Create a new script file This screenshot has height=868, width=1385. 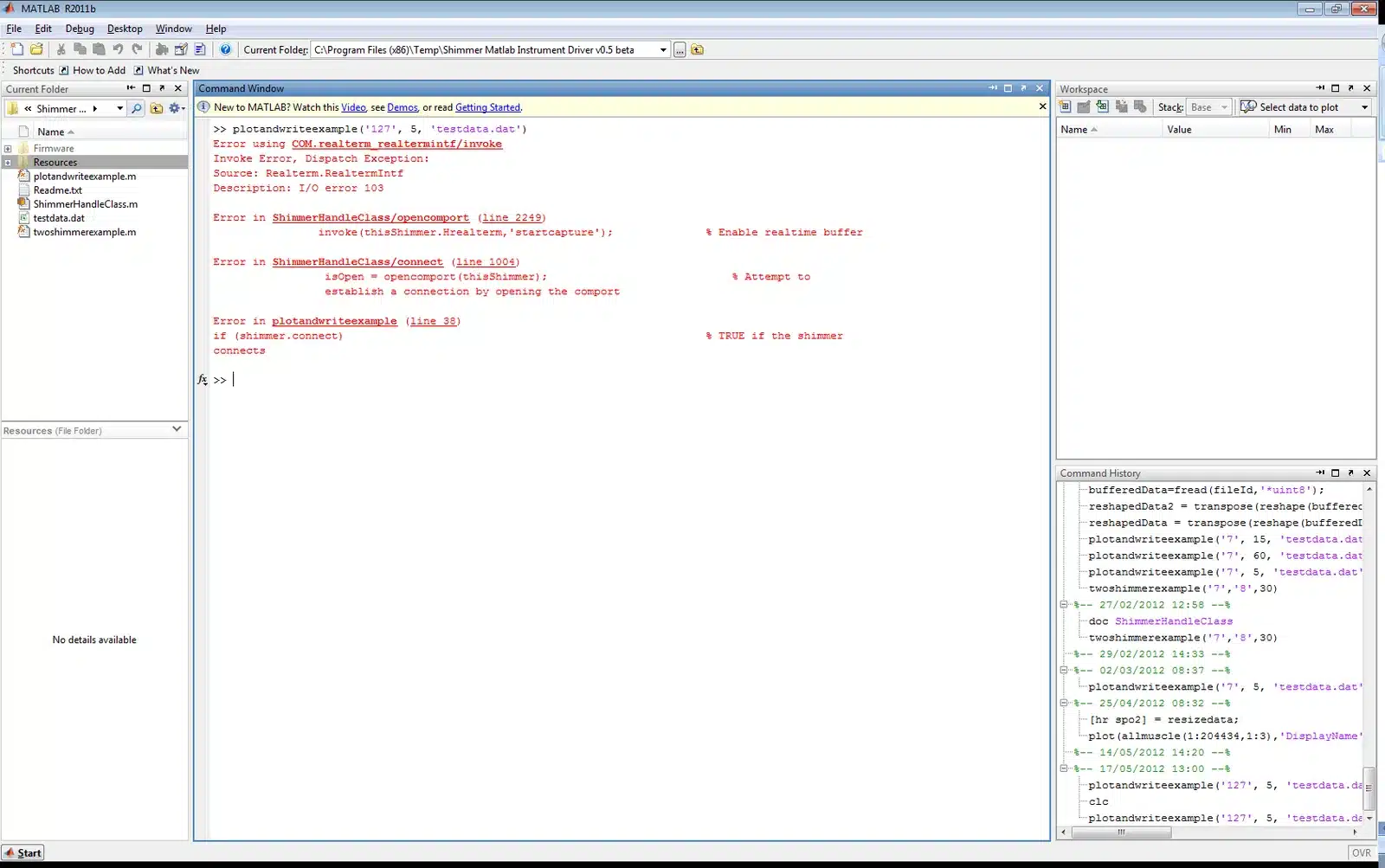pos(17,49)
